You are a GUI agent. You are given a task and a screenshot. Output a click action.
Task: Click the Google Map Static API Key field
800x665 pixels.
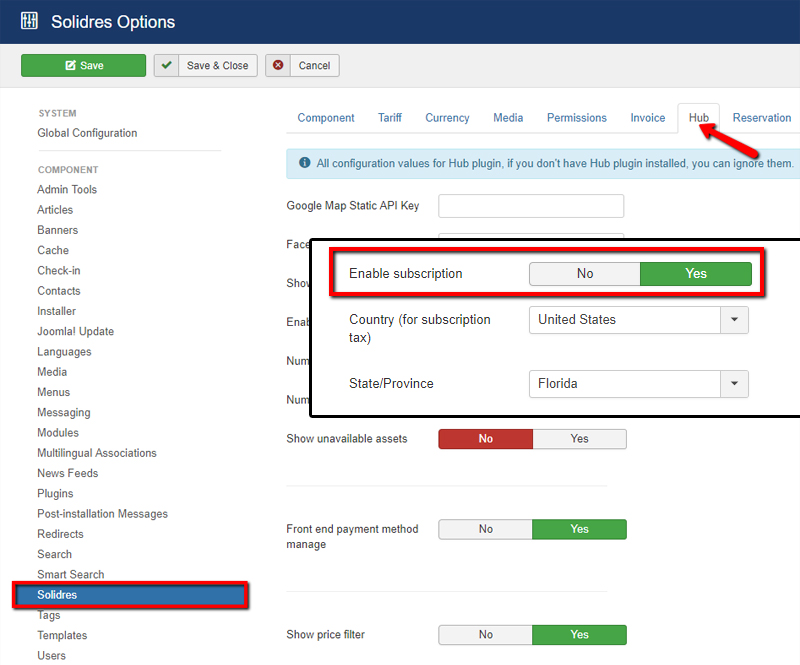tap(531, 205)
